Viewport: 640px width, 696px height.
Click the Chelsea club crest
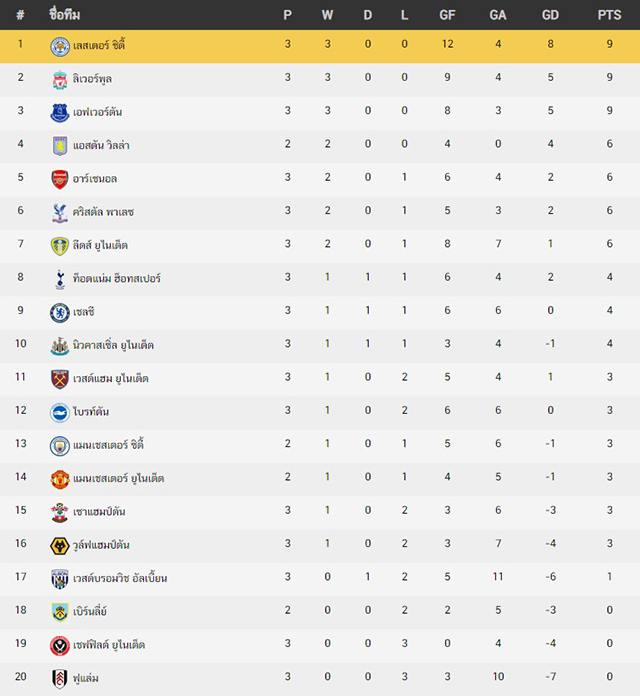pos(59,312)
